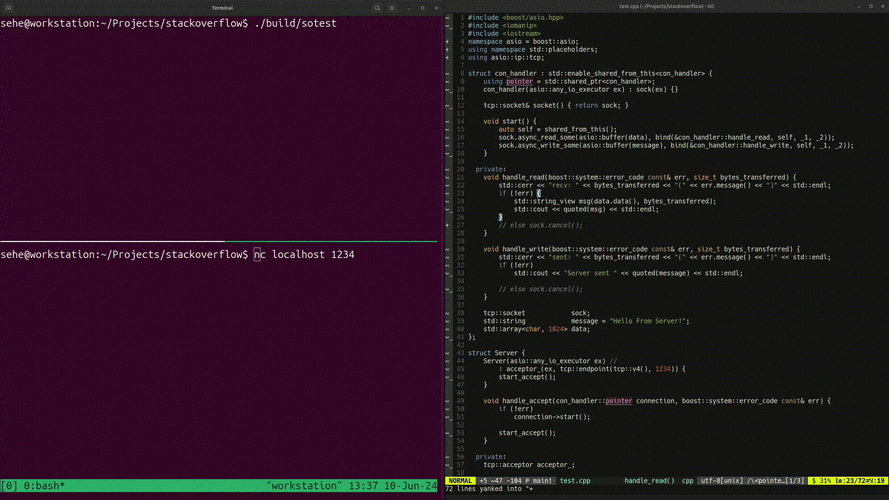
Task: Click the sock.async_write_some call
Action: pos(676,145)
